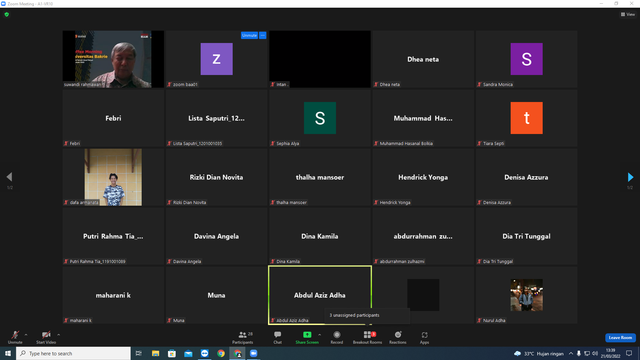
Task: Open video options arrow next to Start Video
Action: 58,335
